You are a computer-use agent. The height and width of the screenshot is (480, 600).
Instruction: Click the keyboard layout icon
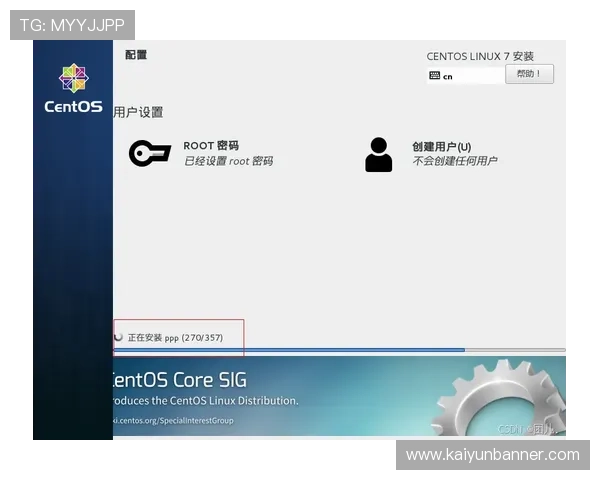click(434, 75)
